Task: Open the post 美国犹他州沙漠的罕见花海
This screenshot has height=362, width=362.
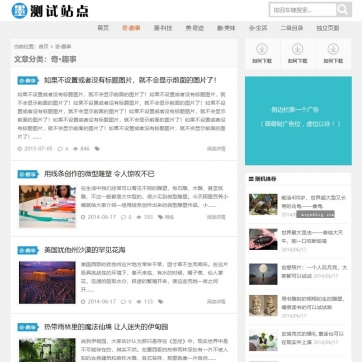Action: [85, 250]
